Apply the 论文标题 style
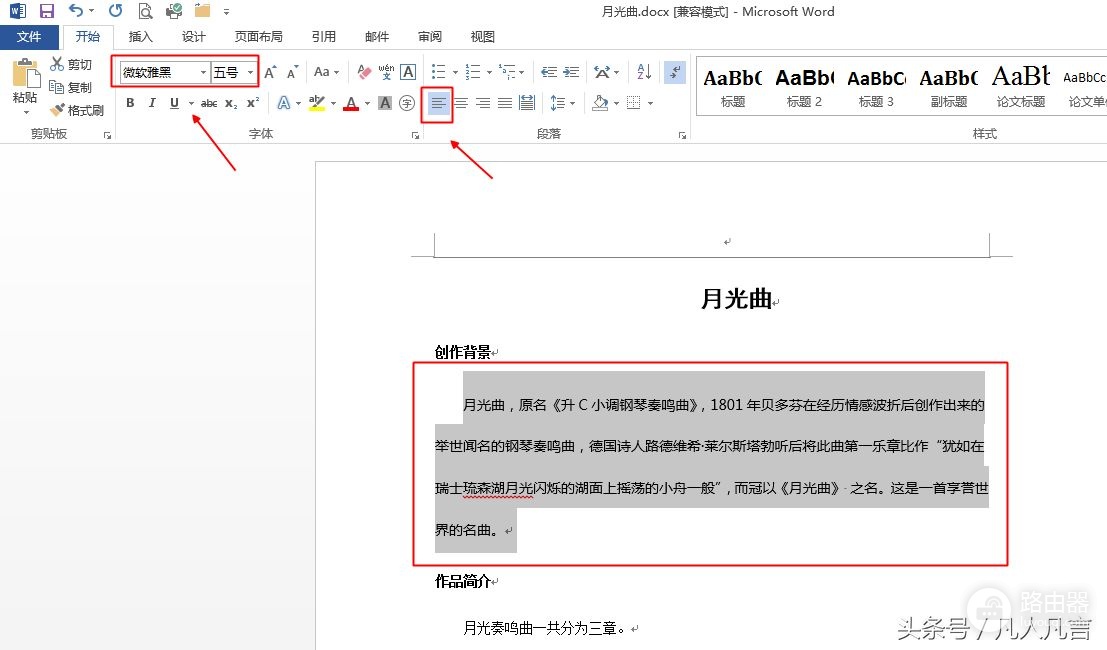The width and height of the screenshot is (1107, 650). point(1021,87)
